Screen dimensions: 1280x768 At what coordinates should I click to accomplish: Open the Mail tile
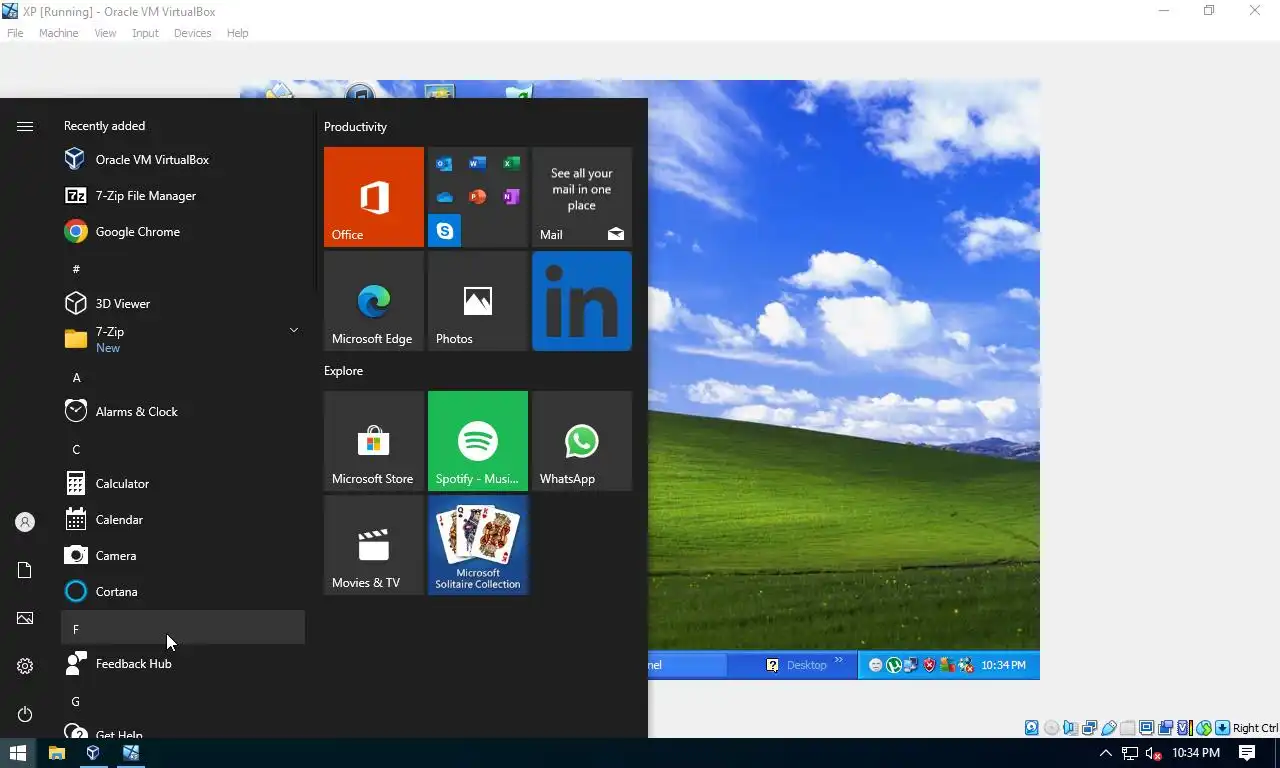point(582,197)
